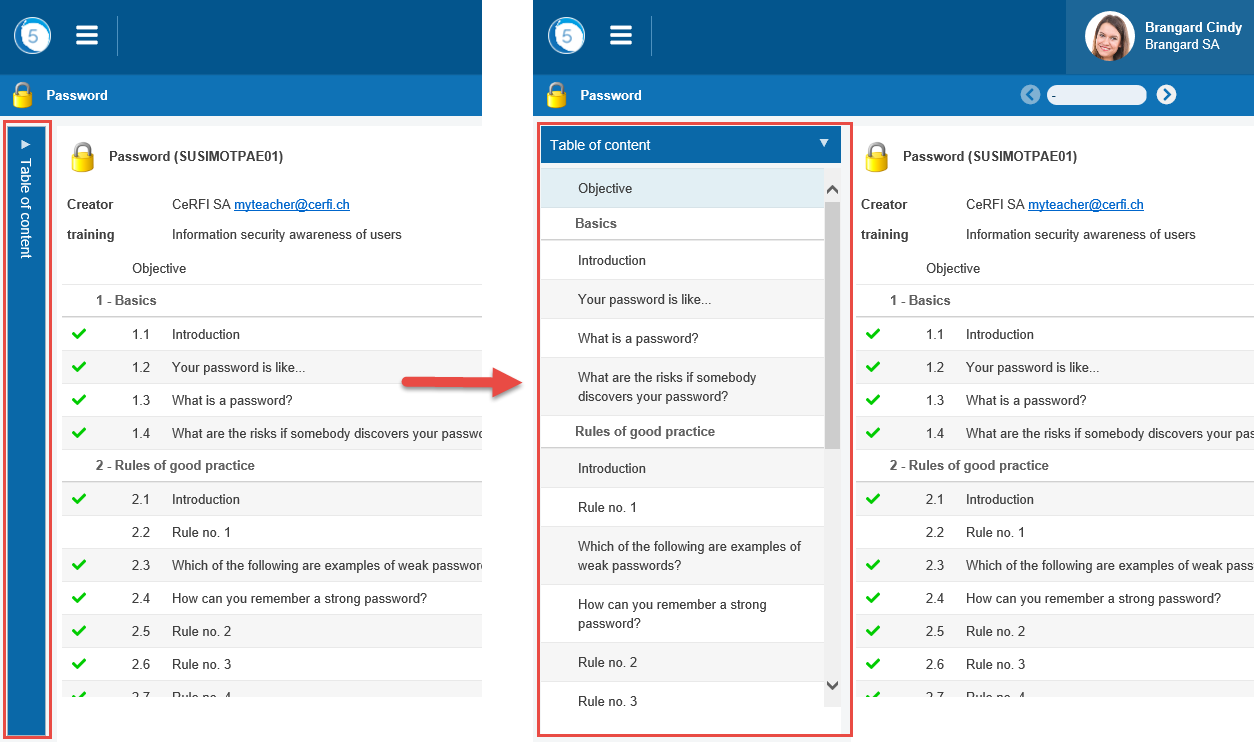Choose 'How can you remember a strong password?' in Table of content

(x=671, y=613)
